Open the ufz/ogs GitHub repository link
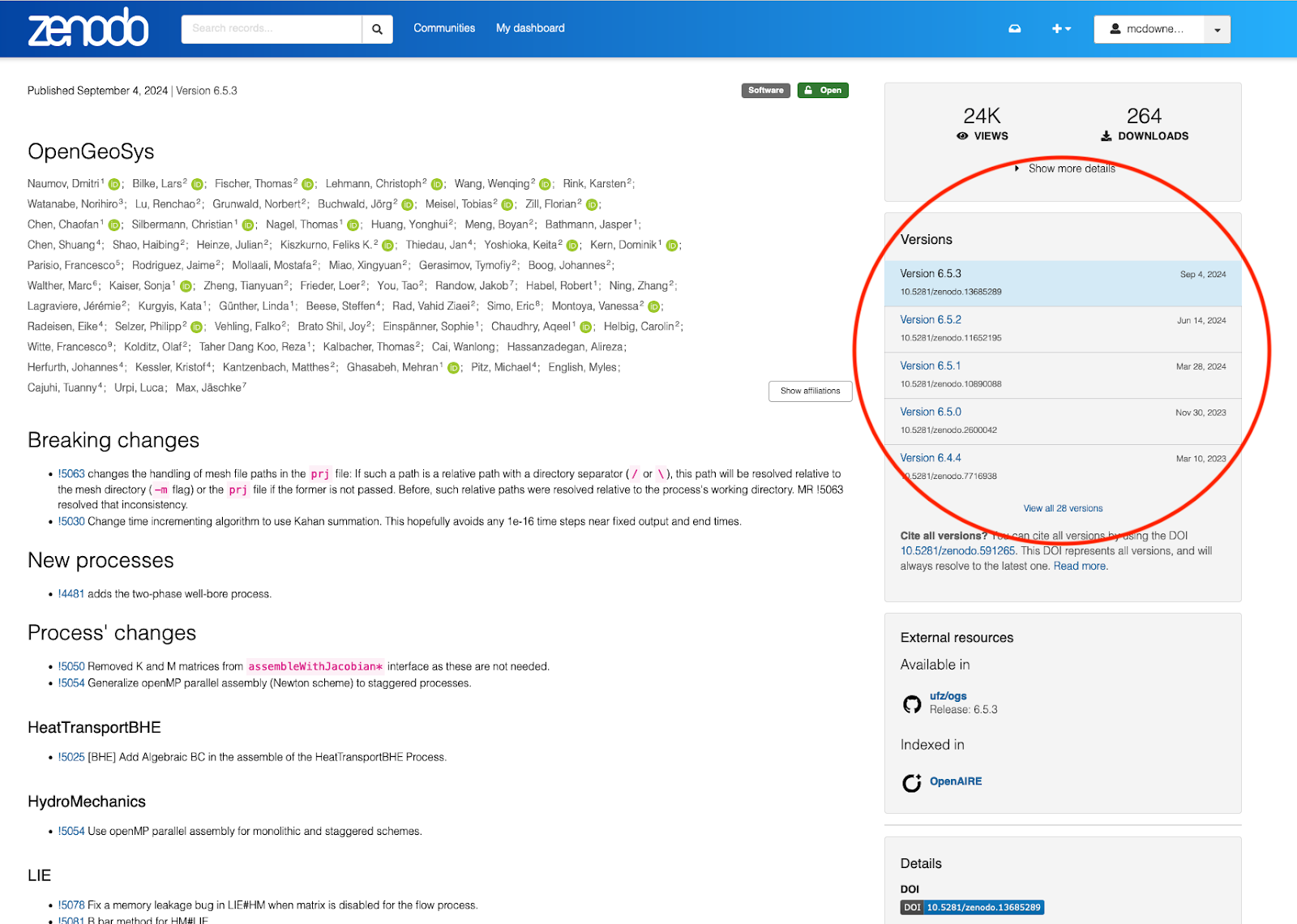 948,695
